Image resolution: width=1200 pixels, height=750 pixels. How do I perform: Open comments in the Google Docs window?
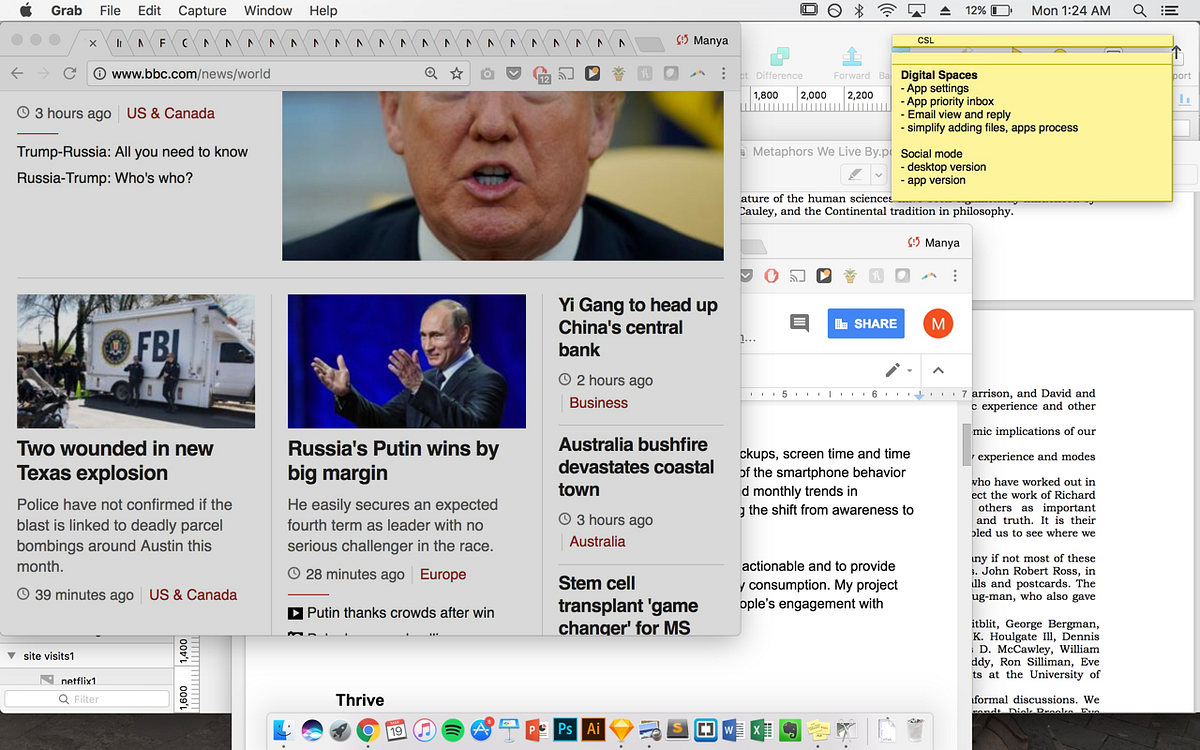point(799,323)
